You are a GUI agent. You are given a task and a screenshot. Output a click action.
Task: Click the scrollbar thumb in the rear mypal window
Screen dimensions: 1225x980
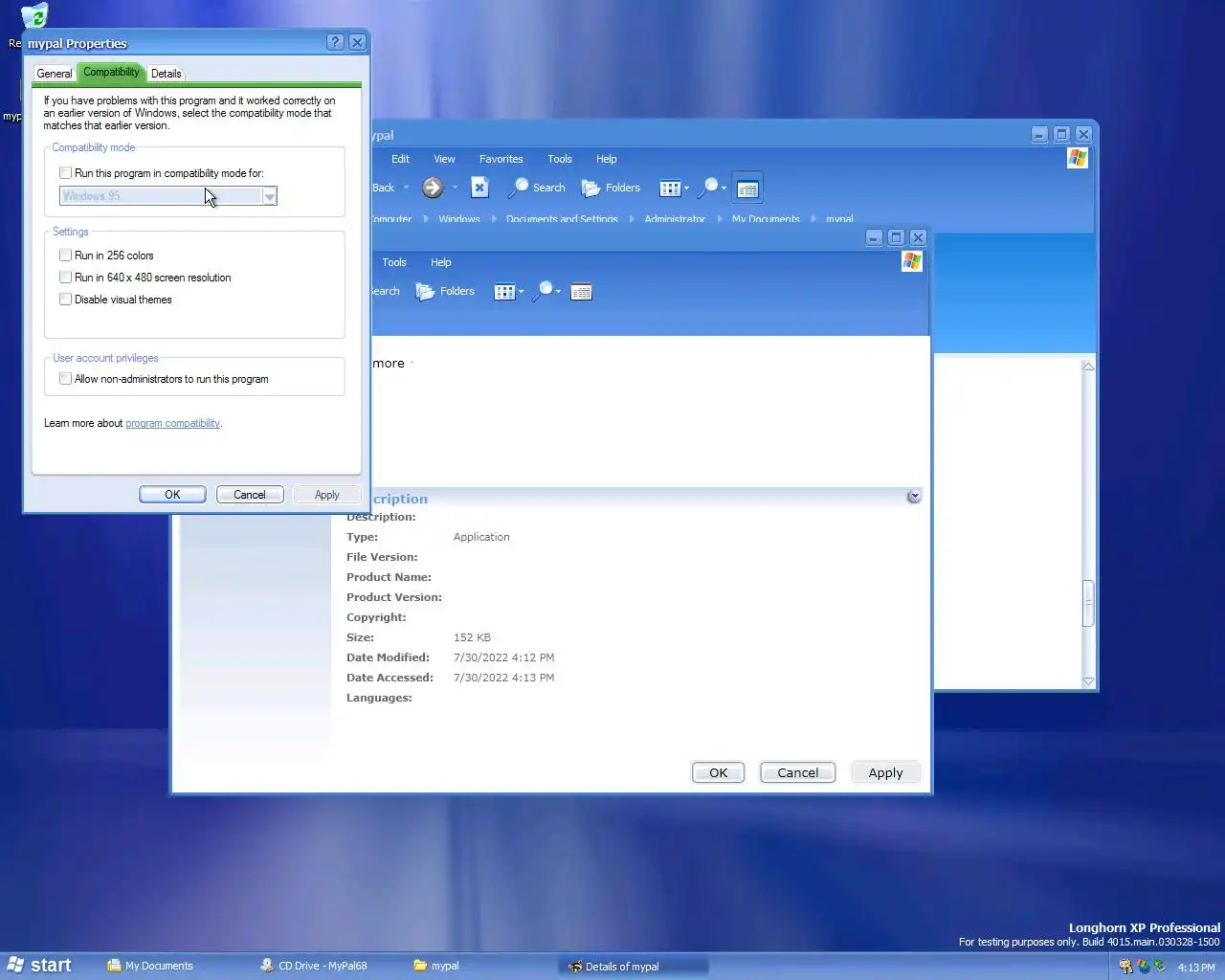tap(1088, 603)
